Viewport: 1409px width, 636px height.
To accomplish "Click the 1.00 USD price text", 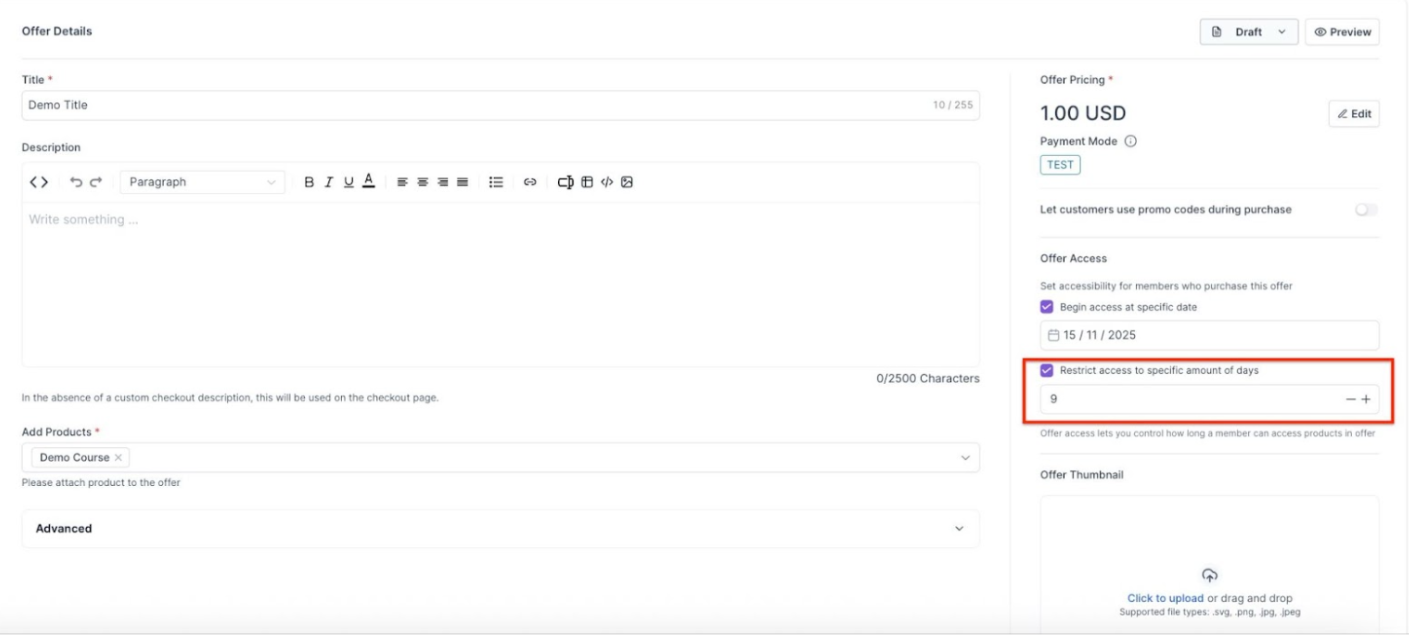I will coord(1083,114).
